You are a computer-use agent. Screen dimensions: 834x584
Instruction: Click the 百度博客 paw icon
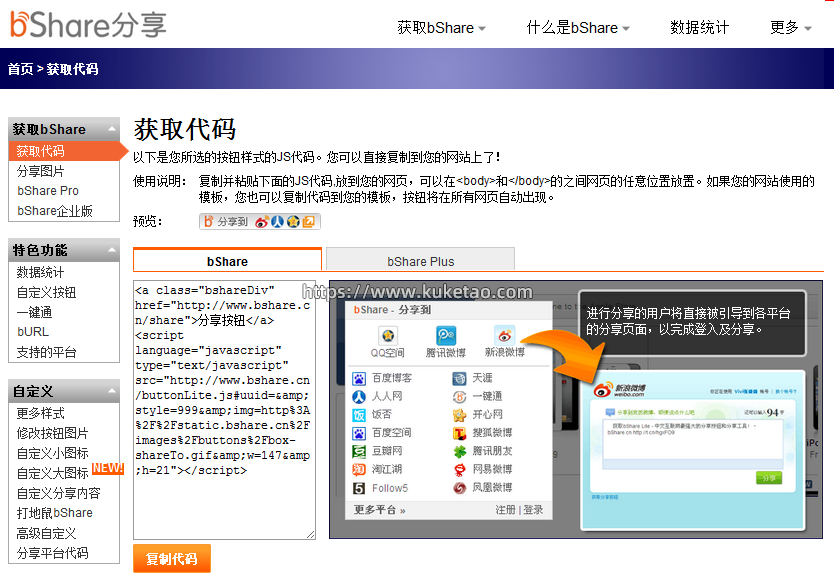coord(359,378)
